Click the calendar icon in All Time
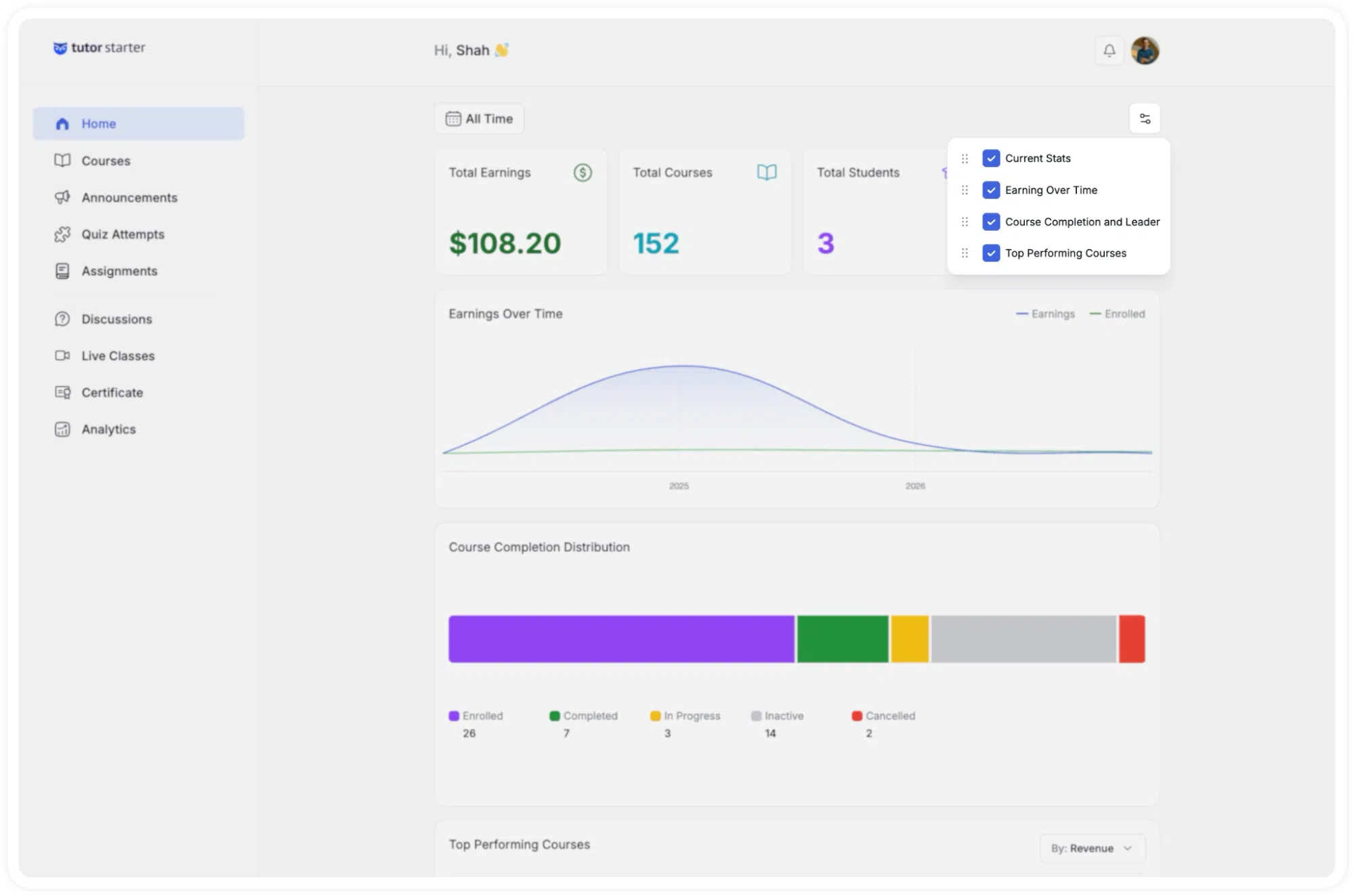This screenshot has width=1354, height=896. pyautogui.click(x=453, y=119)
